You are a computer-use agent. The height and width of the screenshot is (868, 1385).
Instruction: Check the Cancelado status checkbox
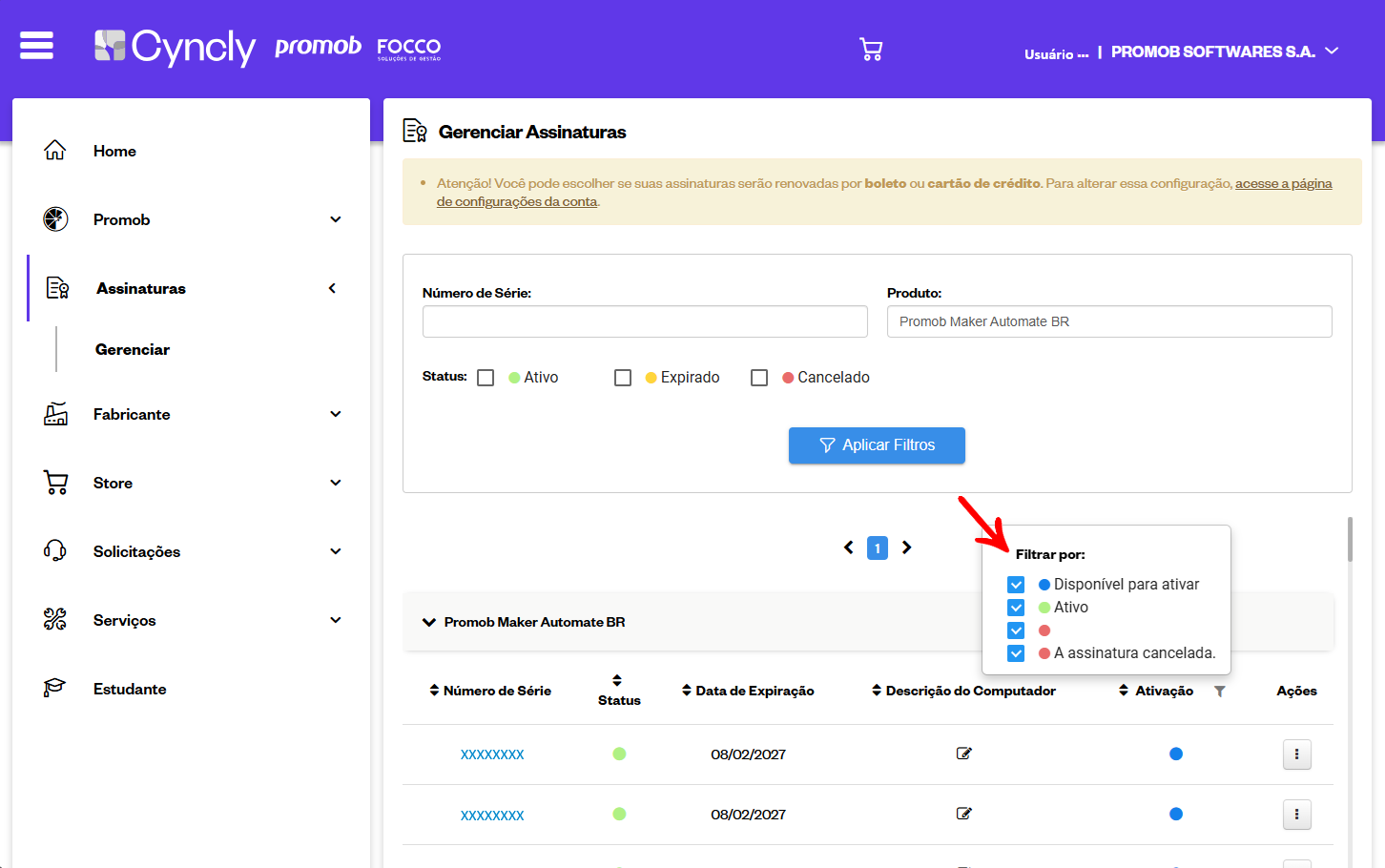click(759, 378)
